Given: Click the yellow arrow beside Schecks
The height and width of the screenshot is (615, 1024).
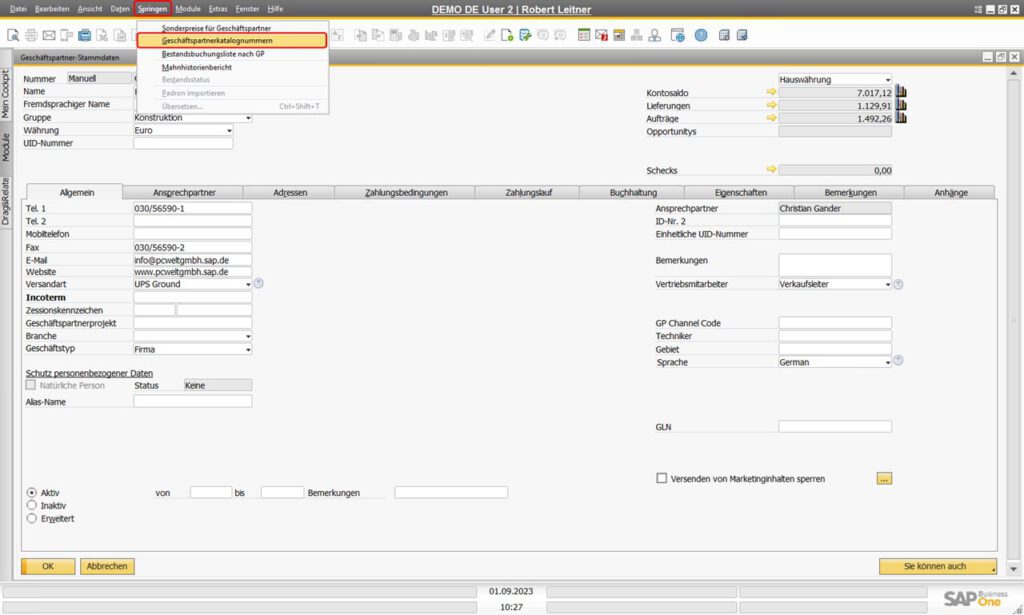Looking at the screenshot, I should (771, 170).
